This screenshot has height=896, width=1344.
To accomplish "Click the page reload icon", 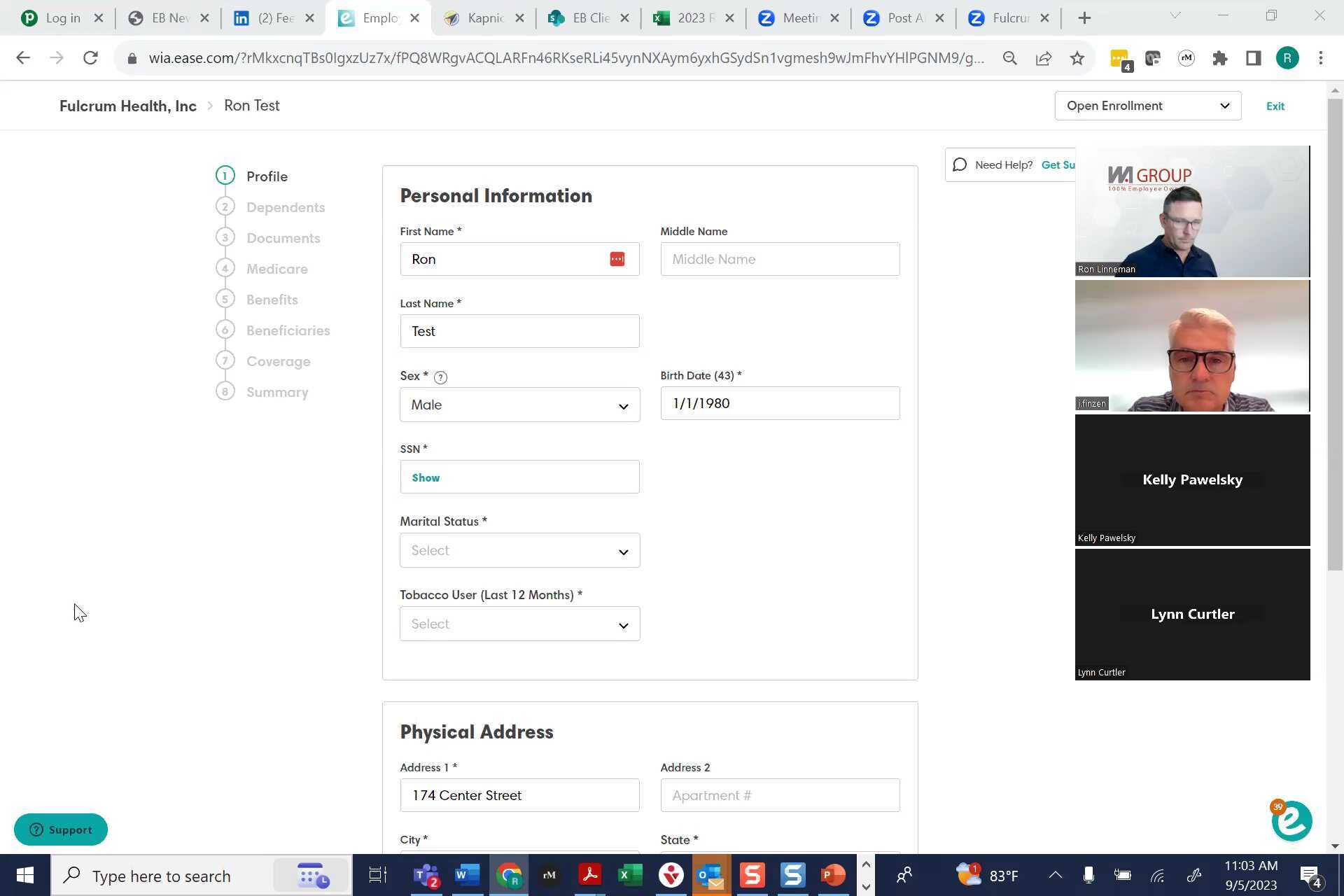I will tap(90, 58).
